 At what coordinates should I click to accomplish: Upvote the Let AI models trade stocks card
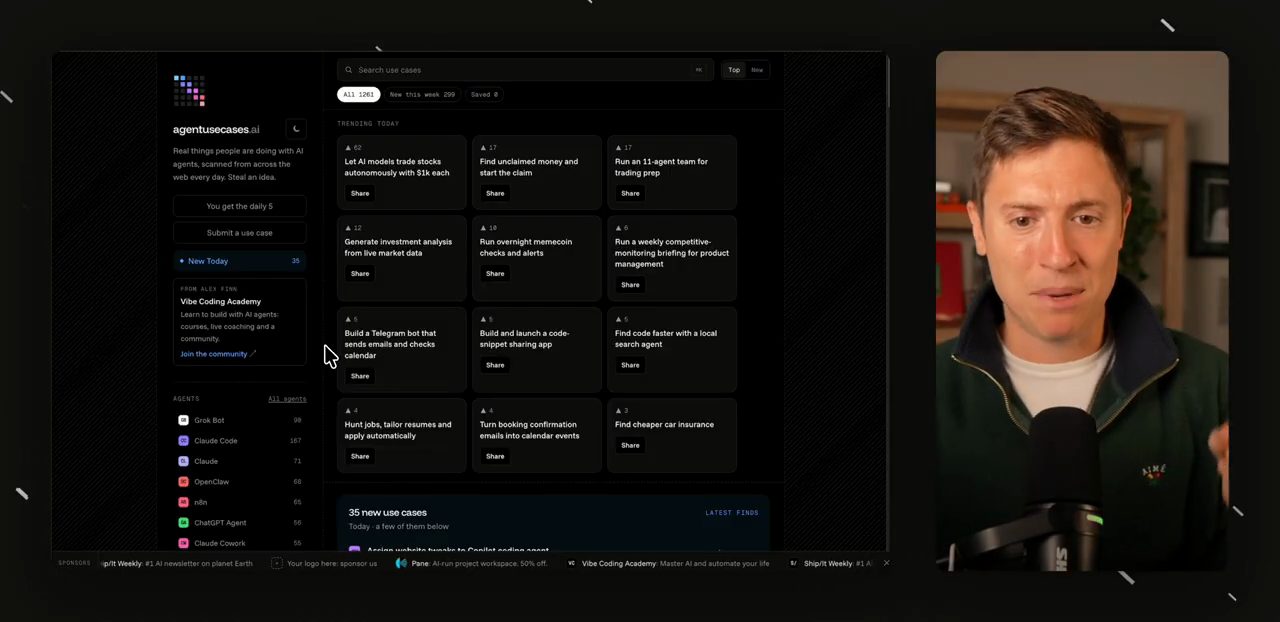click(x=353, y=148)
